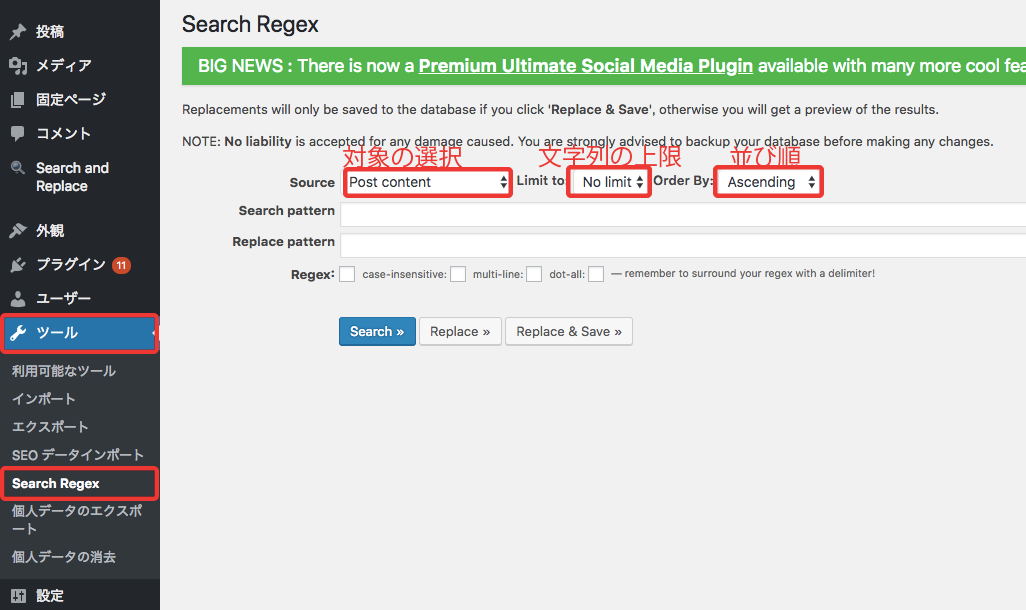Change the Order By Ascending dropdown
The image size is (1026, 610).
(770, 182)
